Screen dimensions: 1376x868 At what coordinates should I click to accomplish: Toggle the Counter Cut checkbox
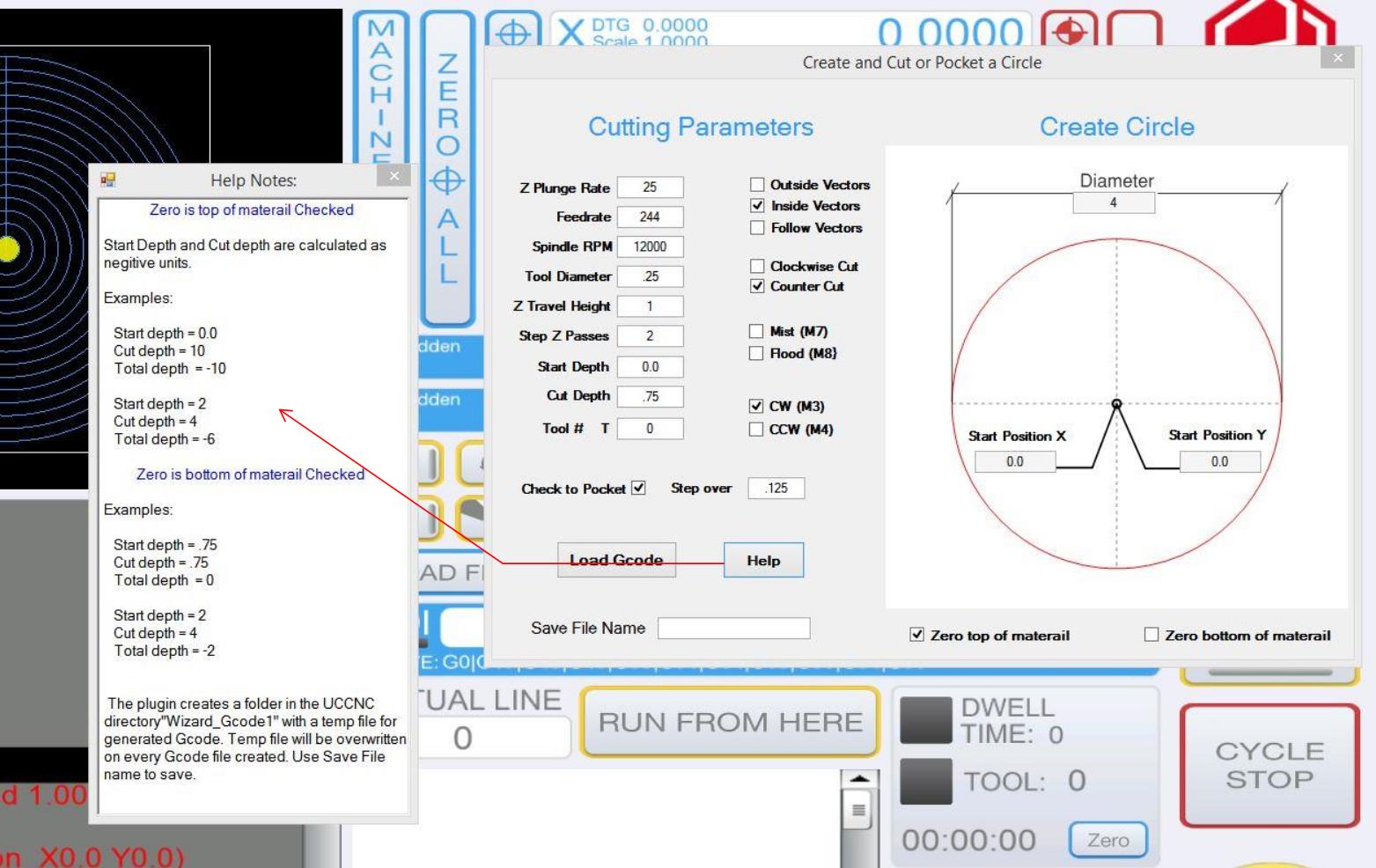coord(757,286)
